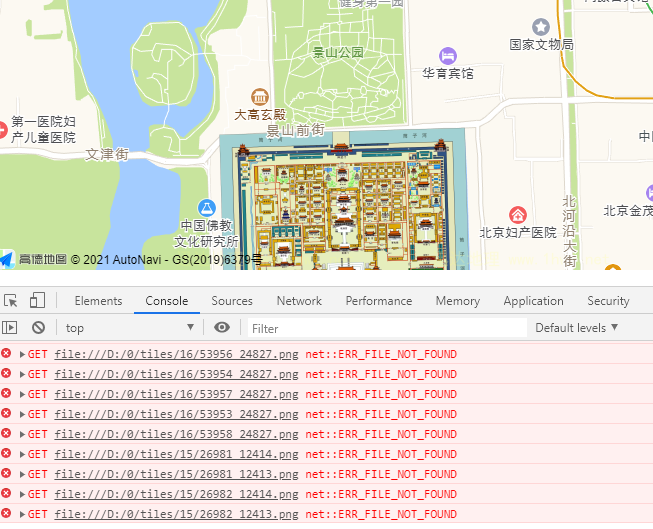Click net::ERR_FILE_NOT_FOUND text for 53956_24827.png
This screenshot has width=653, height=529.
[381, 354]
